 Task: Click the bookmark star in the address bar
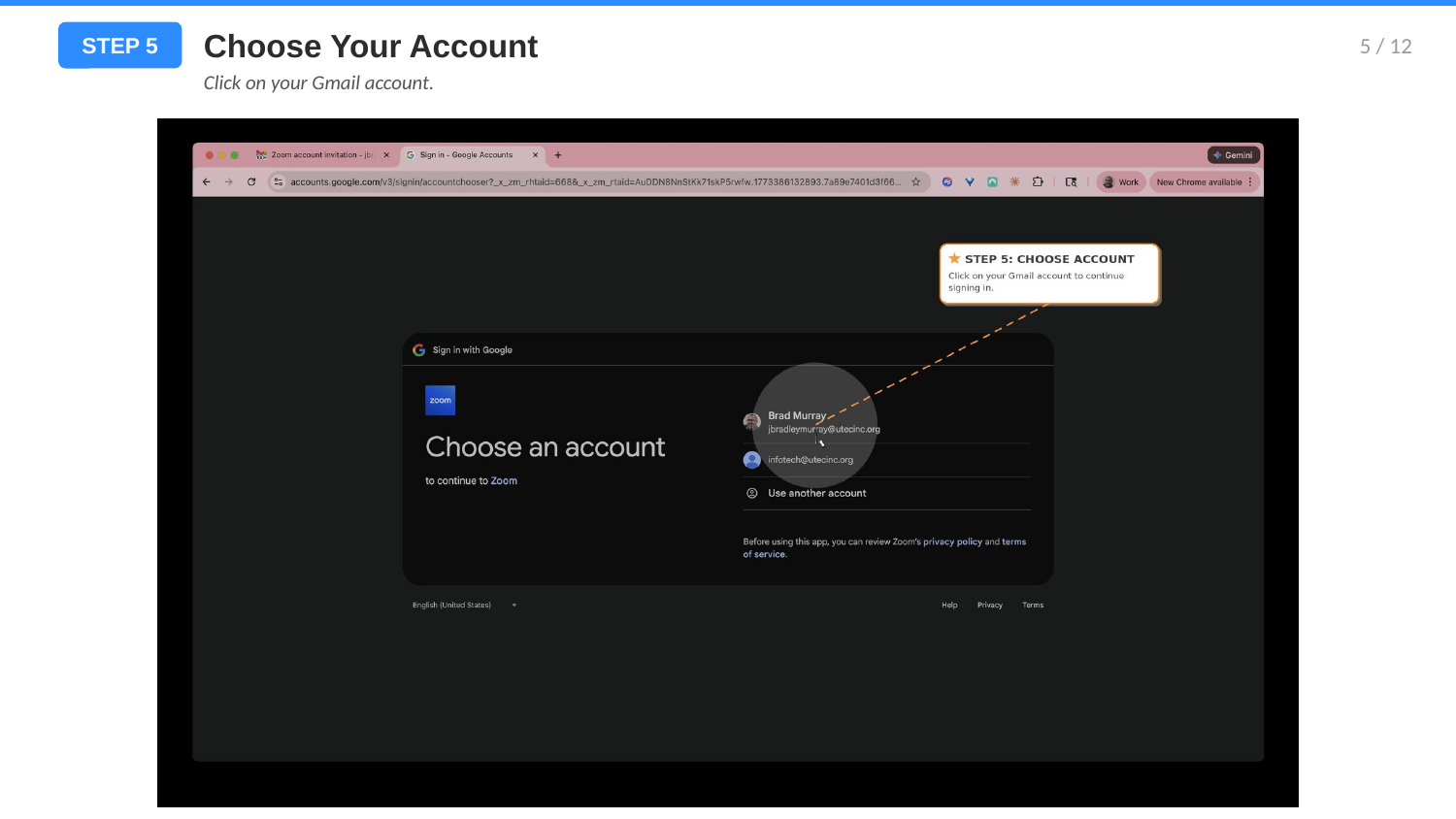pyautogui.click(x=916, y=181)
